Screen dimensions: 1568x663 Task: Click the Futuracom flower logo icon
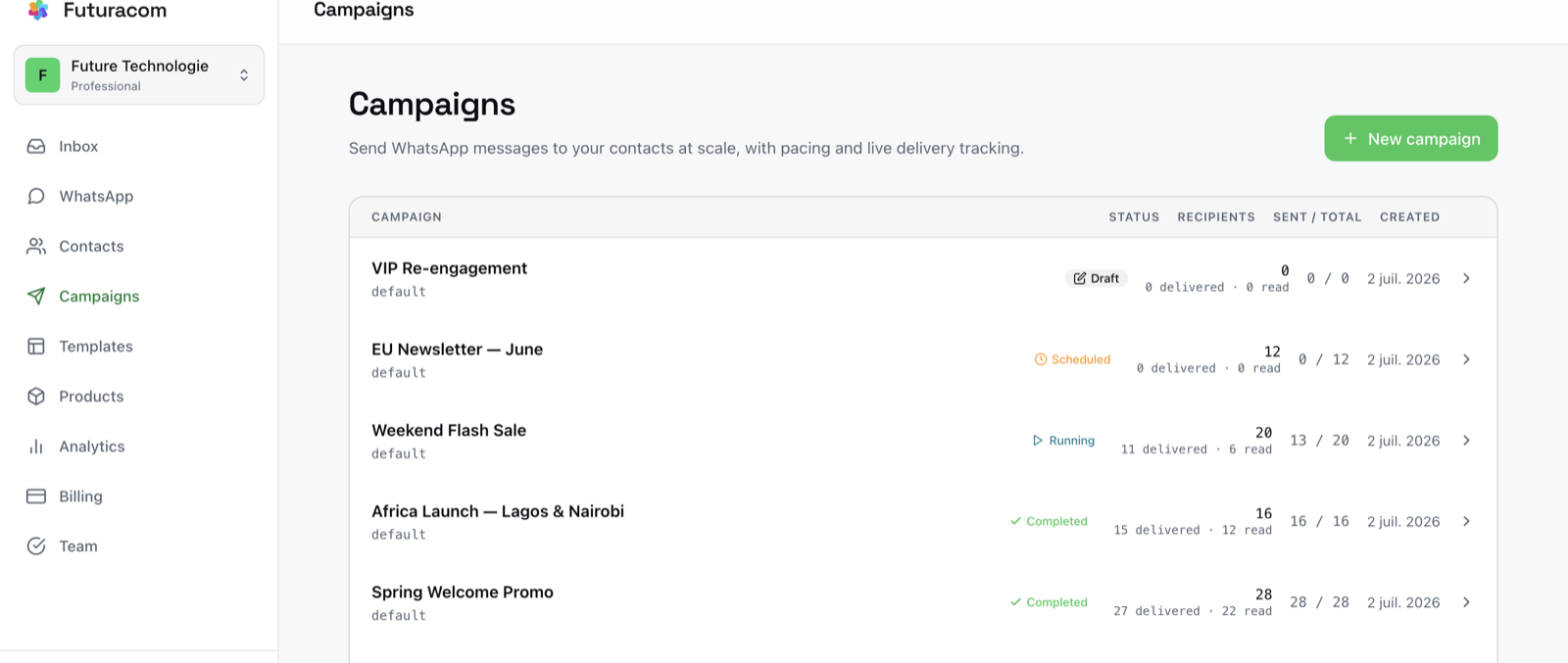38,10
